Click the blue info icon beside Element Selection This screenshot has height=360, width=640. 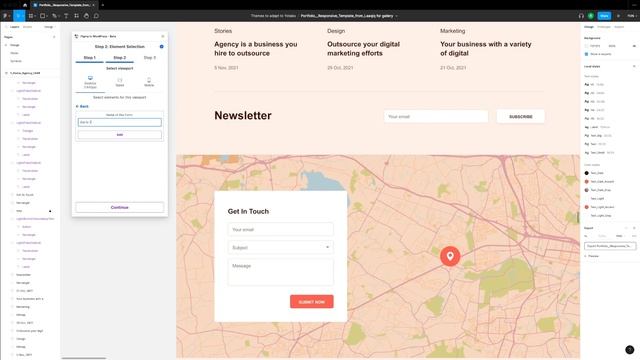(162, 47)
